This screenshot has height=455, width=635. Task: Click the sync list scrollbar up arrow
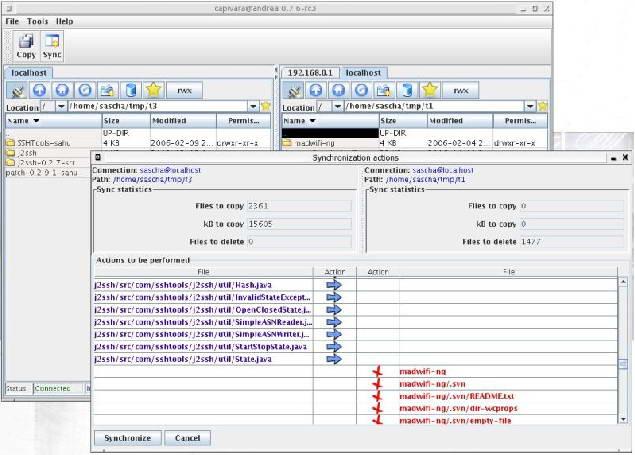point(623,281)
